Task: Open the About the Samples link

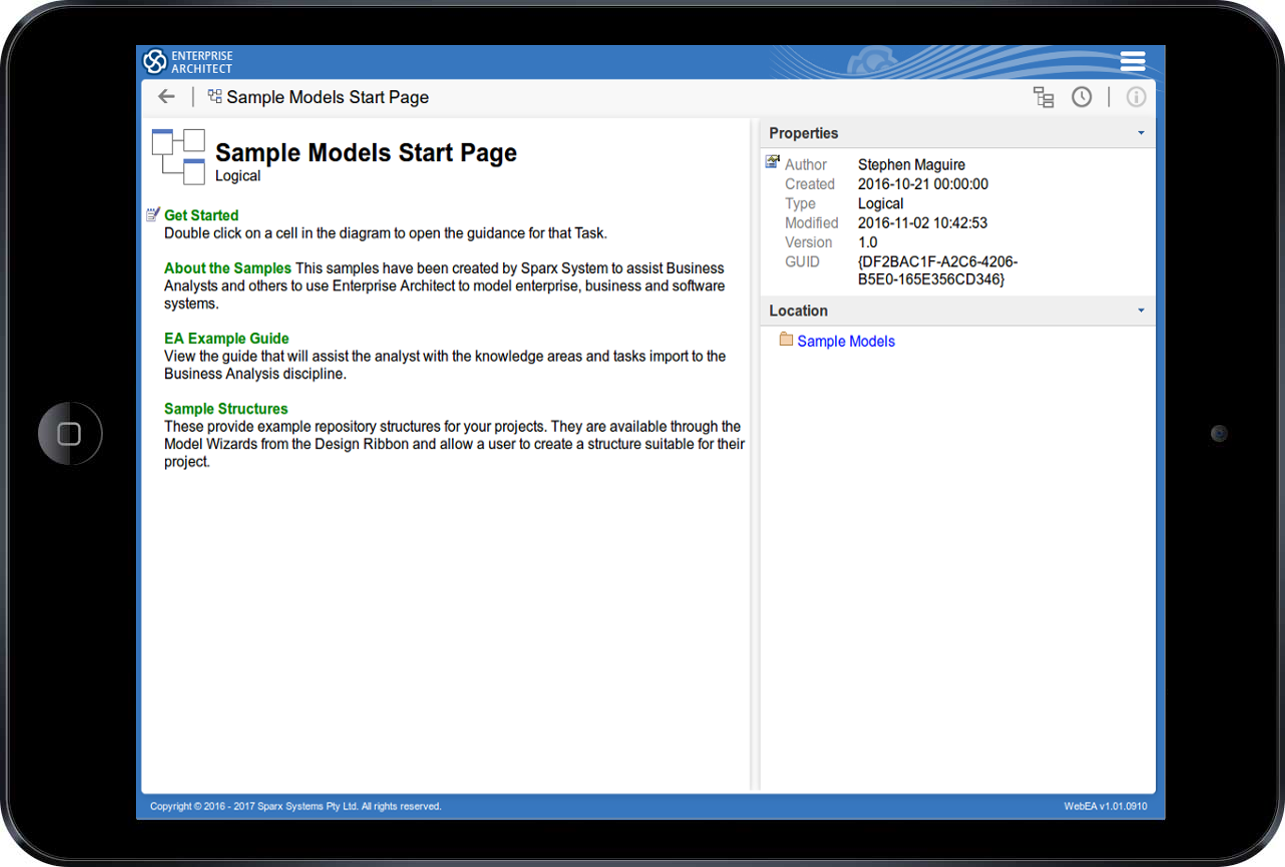Action: [227, 268]
